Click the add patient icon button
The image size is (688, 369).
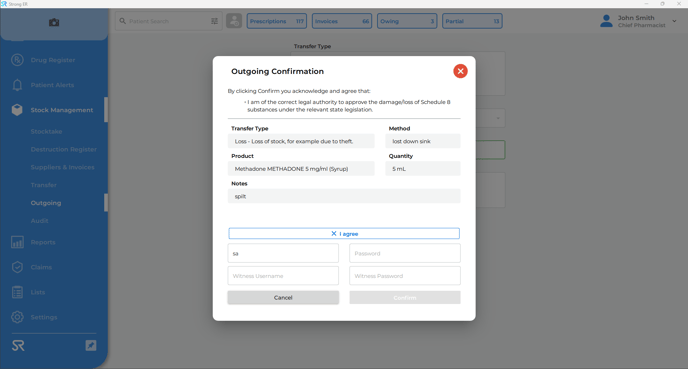234,21
